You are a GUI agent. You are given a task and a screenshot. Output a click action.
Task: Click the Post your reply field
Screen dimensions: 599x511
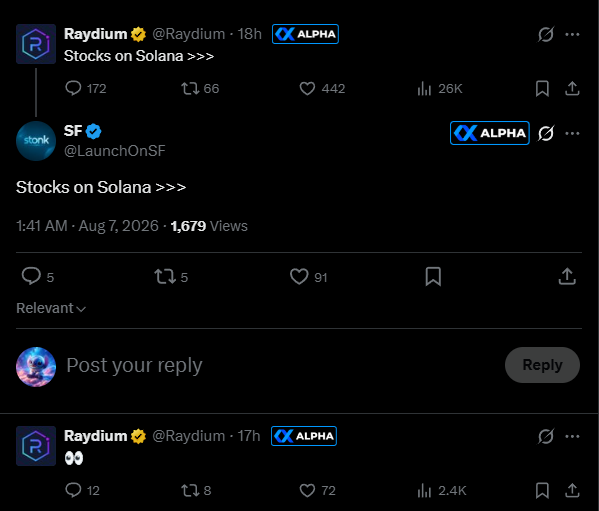click(283, 365)
